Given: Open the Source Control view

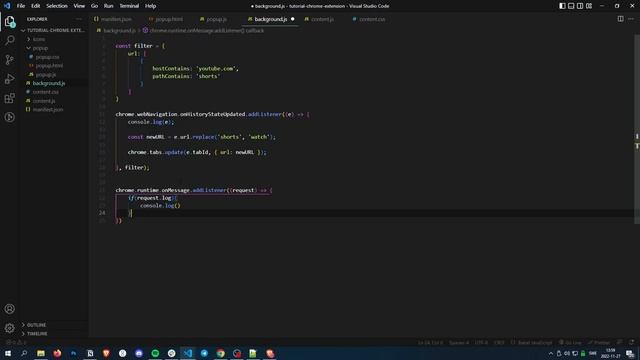Looking at the screenshot, I should pos(10,60).
